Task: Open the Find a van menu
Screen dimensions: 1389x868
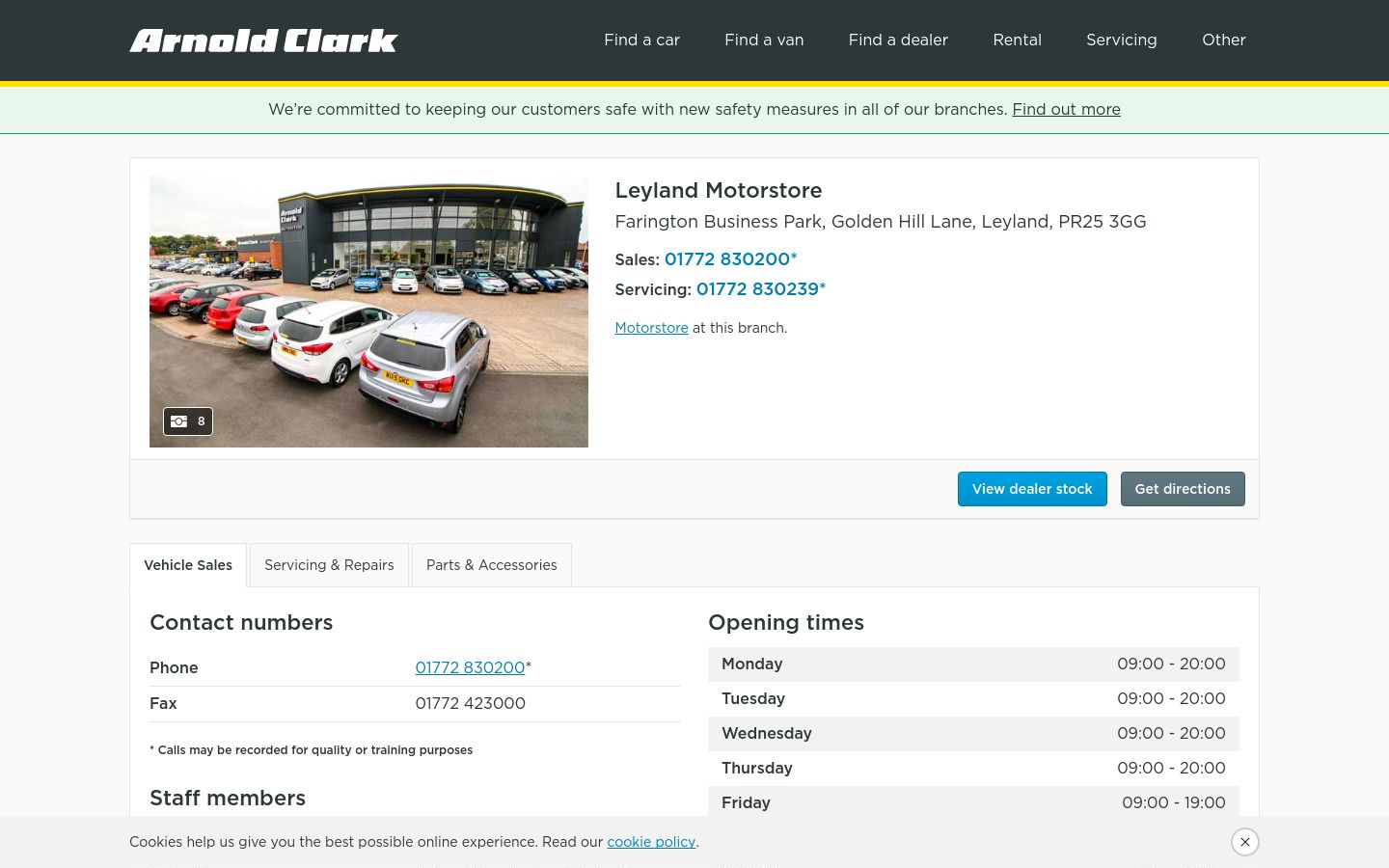Action: pos(764,40)
